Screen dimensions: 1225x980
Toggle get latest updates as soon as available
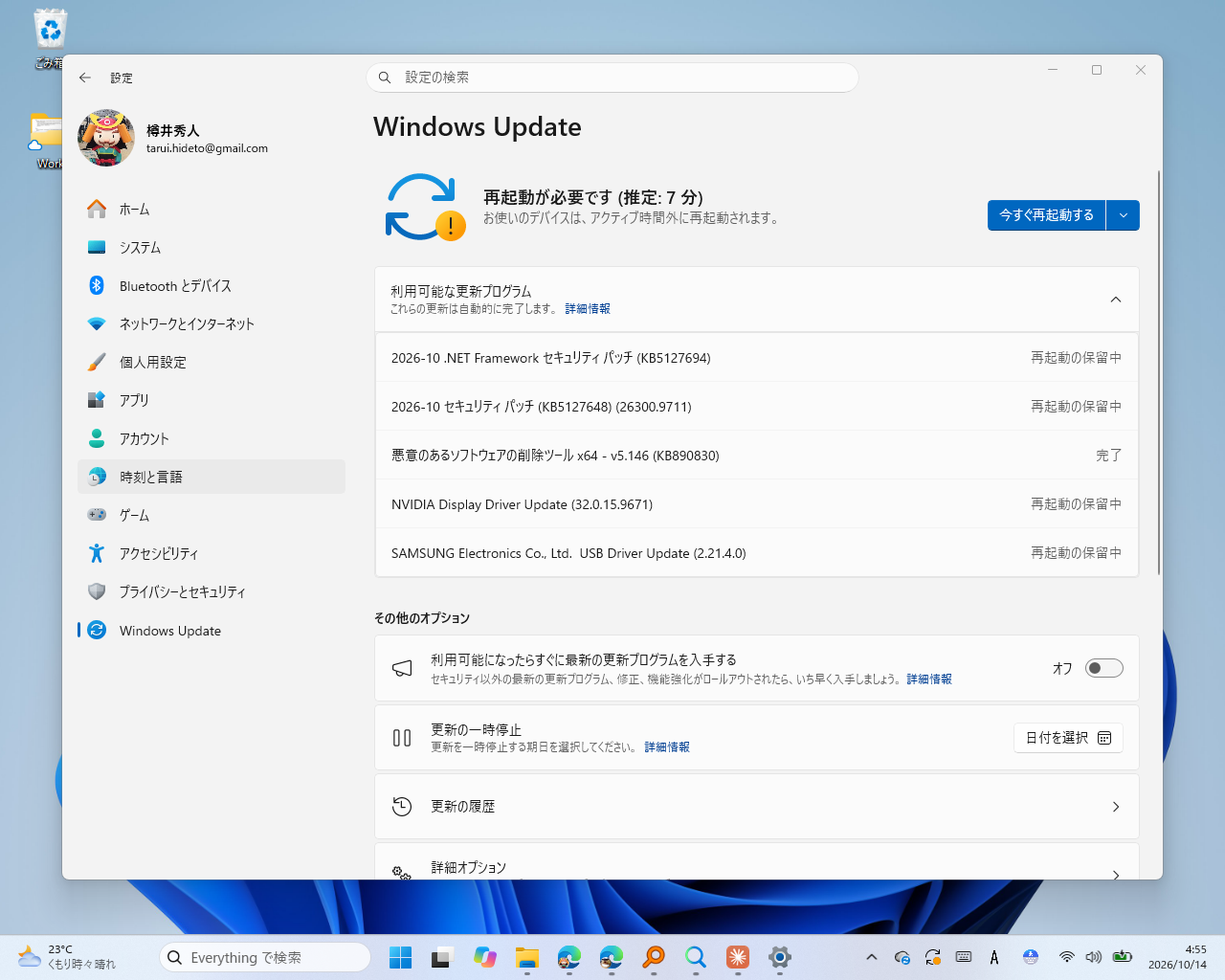[x=1104, y=668]
